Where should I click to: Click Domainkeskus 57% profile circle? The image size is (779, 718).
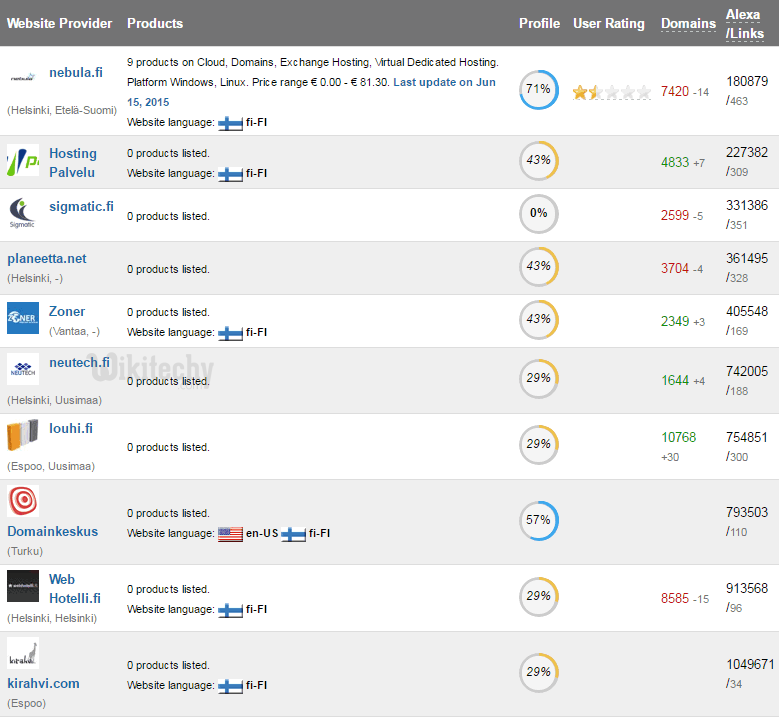539,521
